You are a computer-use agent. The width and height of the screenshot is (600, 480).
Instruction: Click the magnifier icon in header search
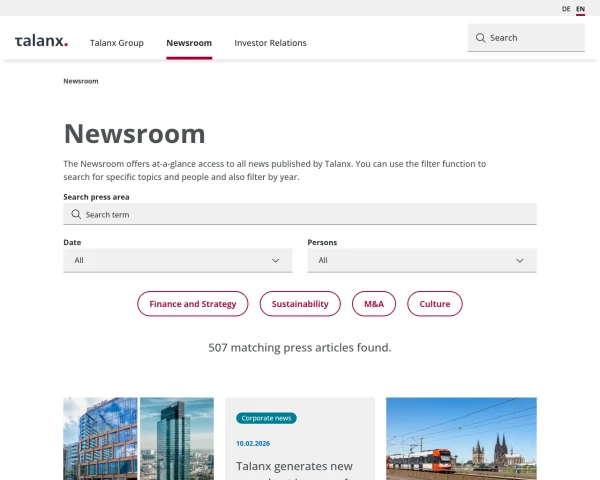pyautogui.click(x=481, y=38)
